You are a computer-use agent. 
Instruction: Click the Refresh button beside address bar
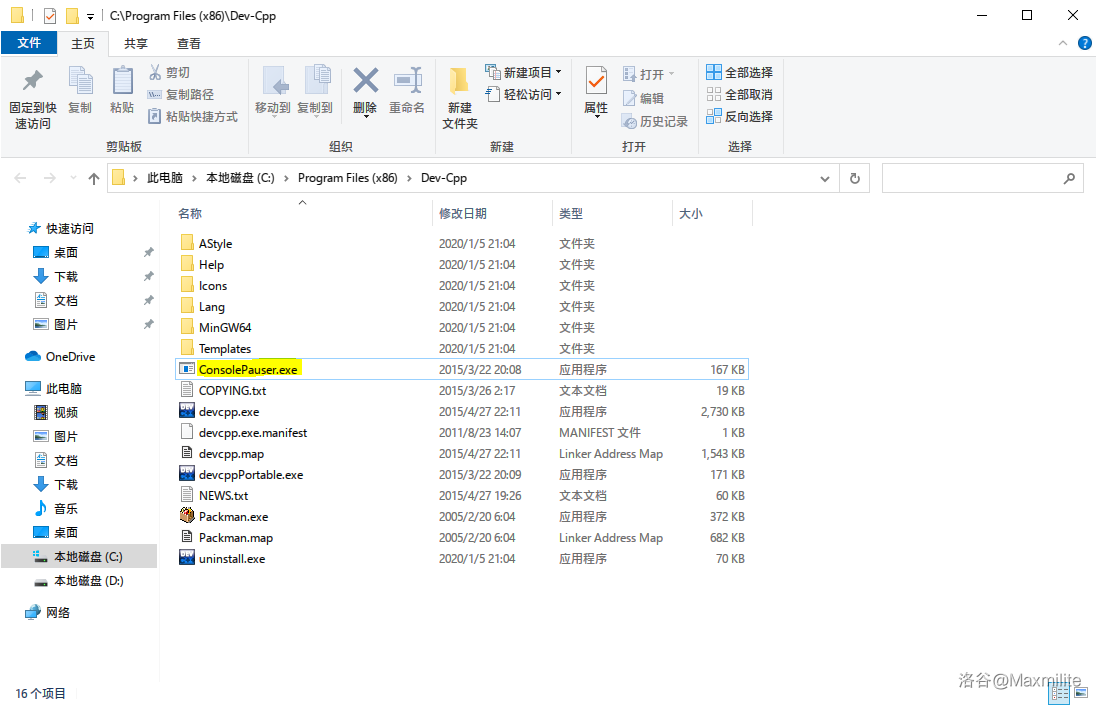(855, 178)
